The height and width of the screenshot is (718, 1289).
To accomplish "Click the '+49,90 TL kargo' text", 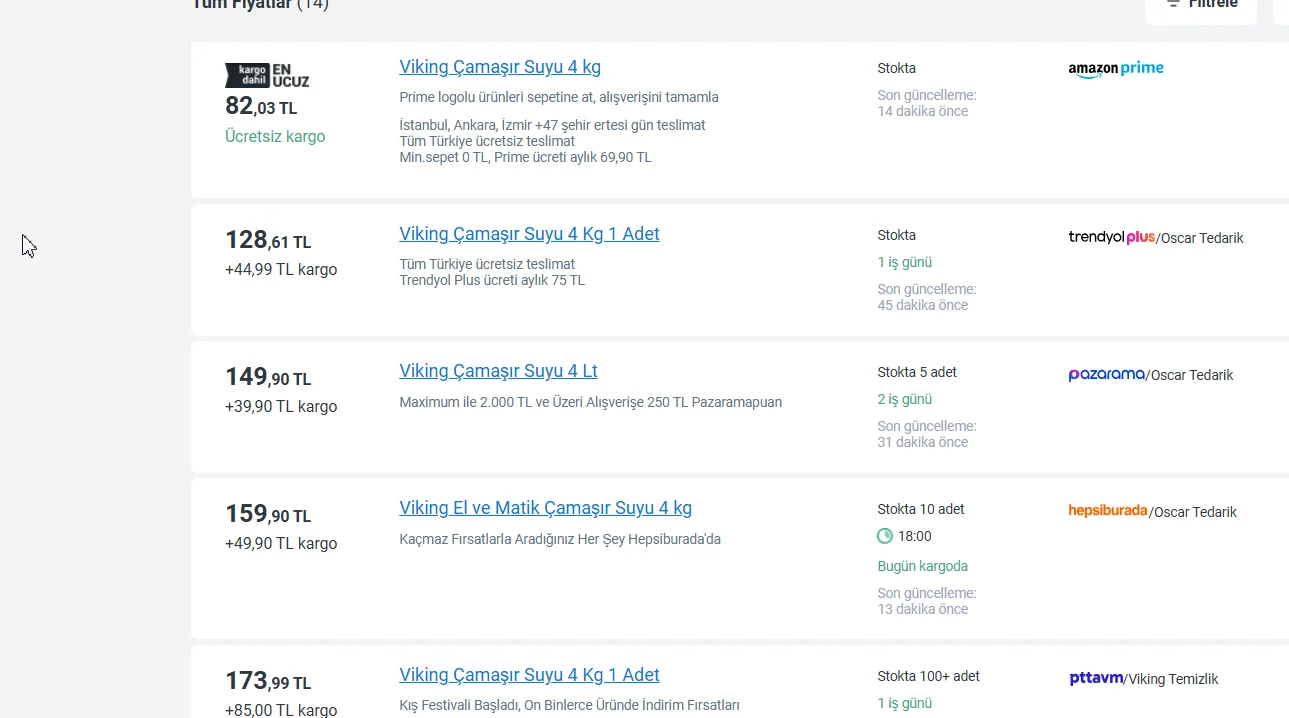I will pyautogui.click(x=281, y=543).
